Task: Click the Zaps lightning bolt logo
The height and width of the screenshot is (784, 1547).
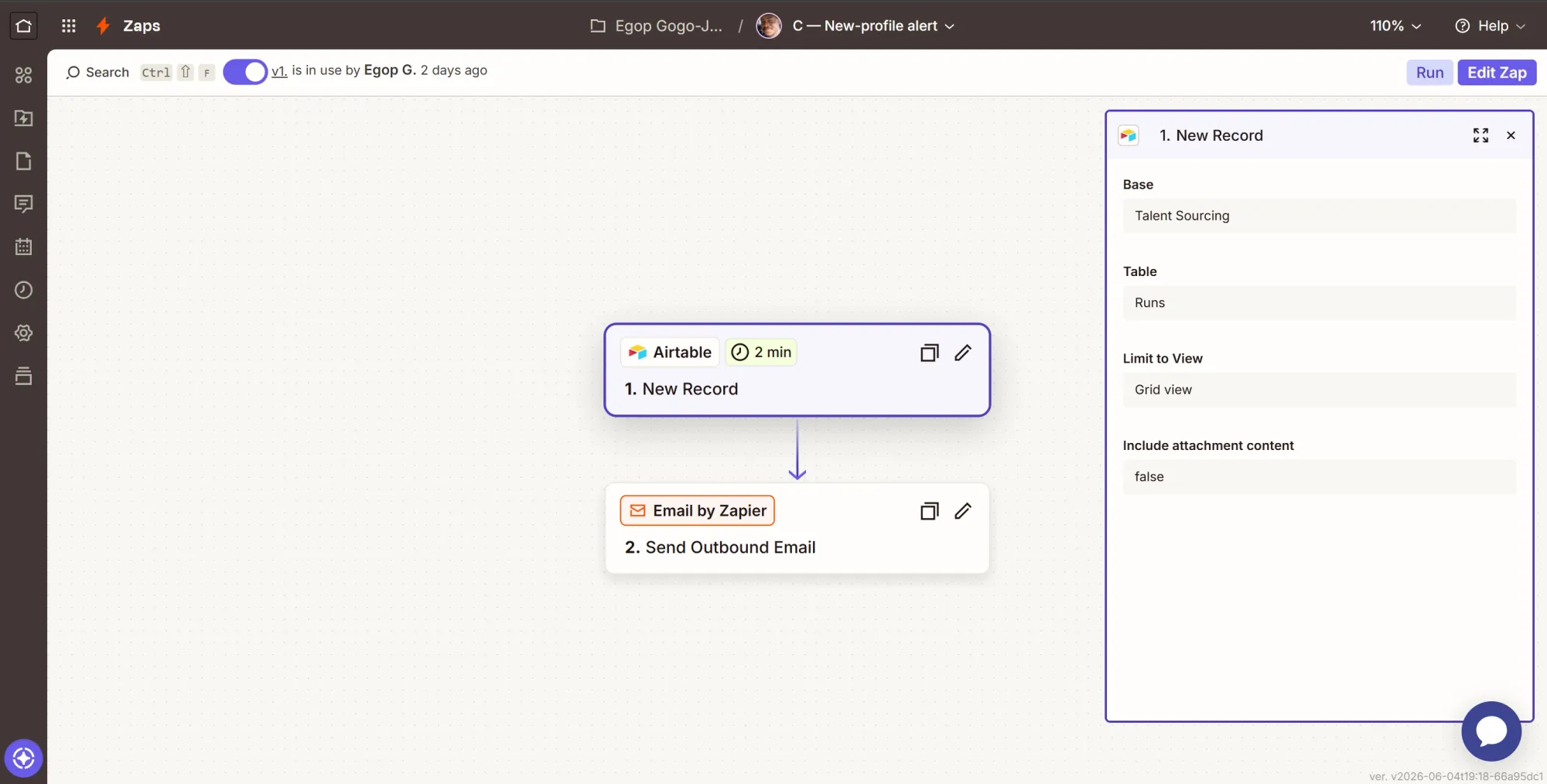Action: [103, 26]
